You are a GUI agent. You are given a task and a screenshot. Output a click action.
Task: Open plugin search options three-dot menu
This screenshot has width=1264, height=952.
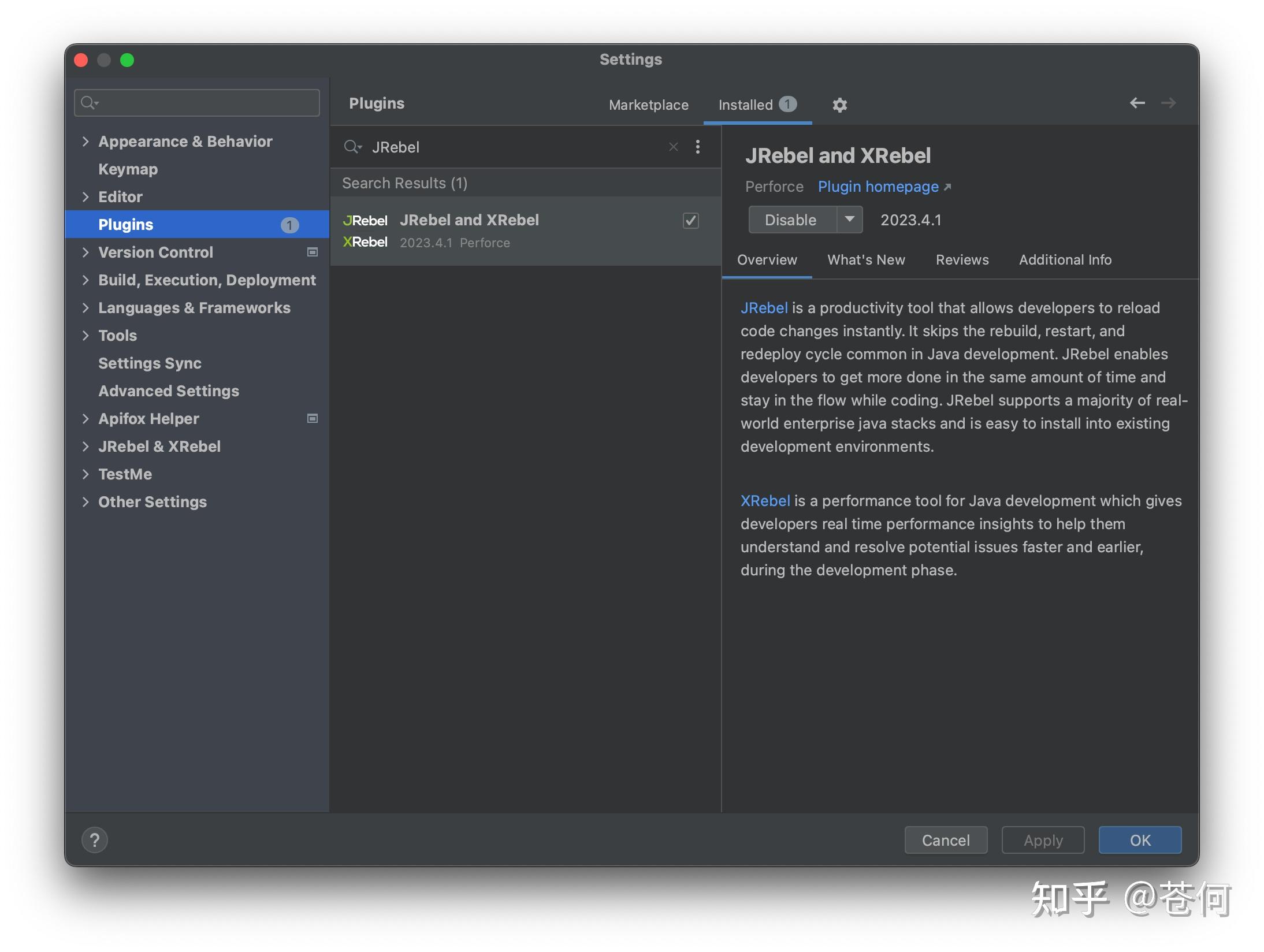(698, 147)
